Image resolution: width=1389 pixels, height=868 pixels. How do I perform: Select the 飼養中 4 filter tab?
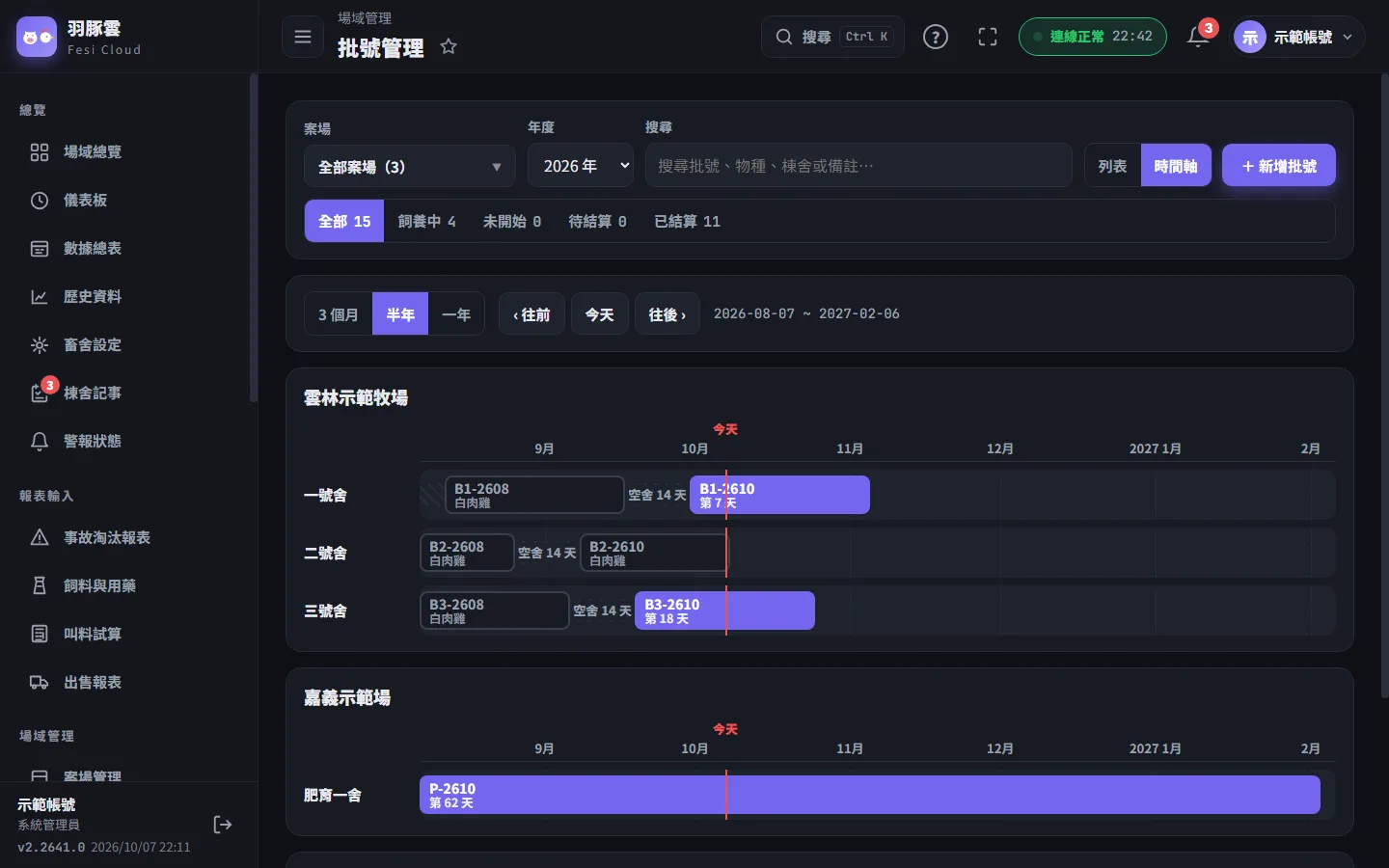coord(426,221)
